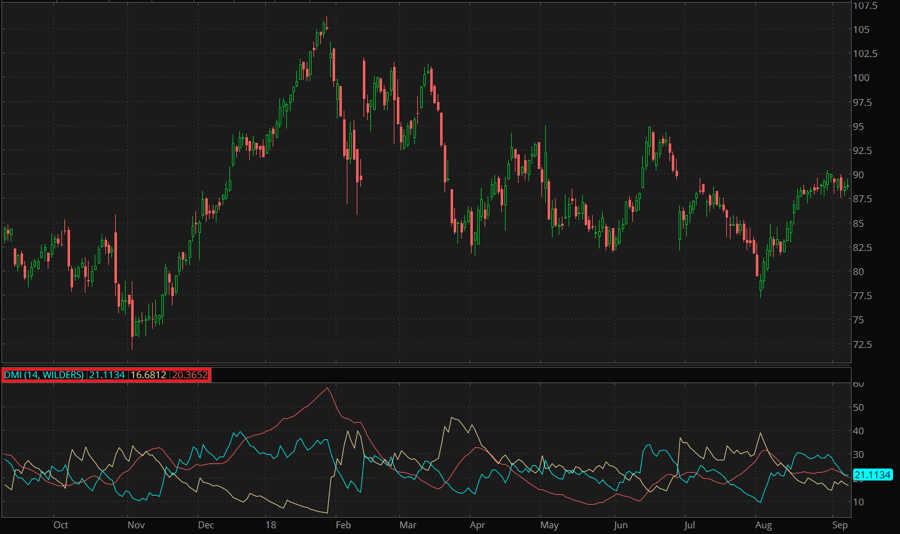Click the Feb label on the time axis
The width and height of the screenshot is (900, 534).
342,524
